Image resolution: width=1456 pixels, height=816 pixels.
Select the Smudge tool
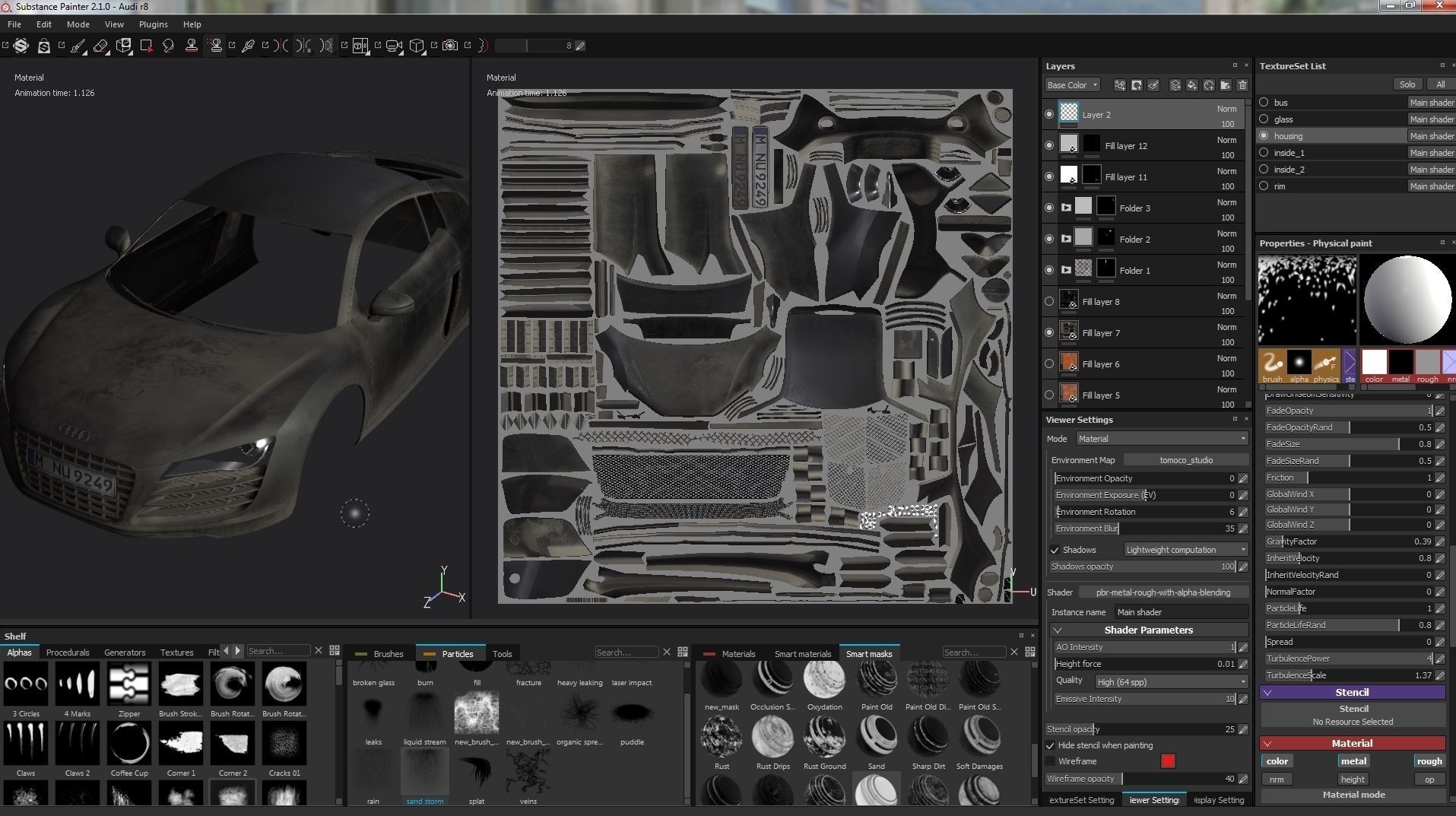point(169,46)
